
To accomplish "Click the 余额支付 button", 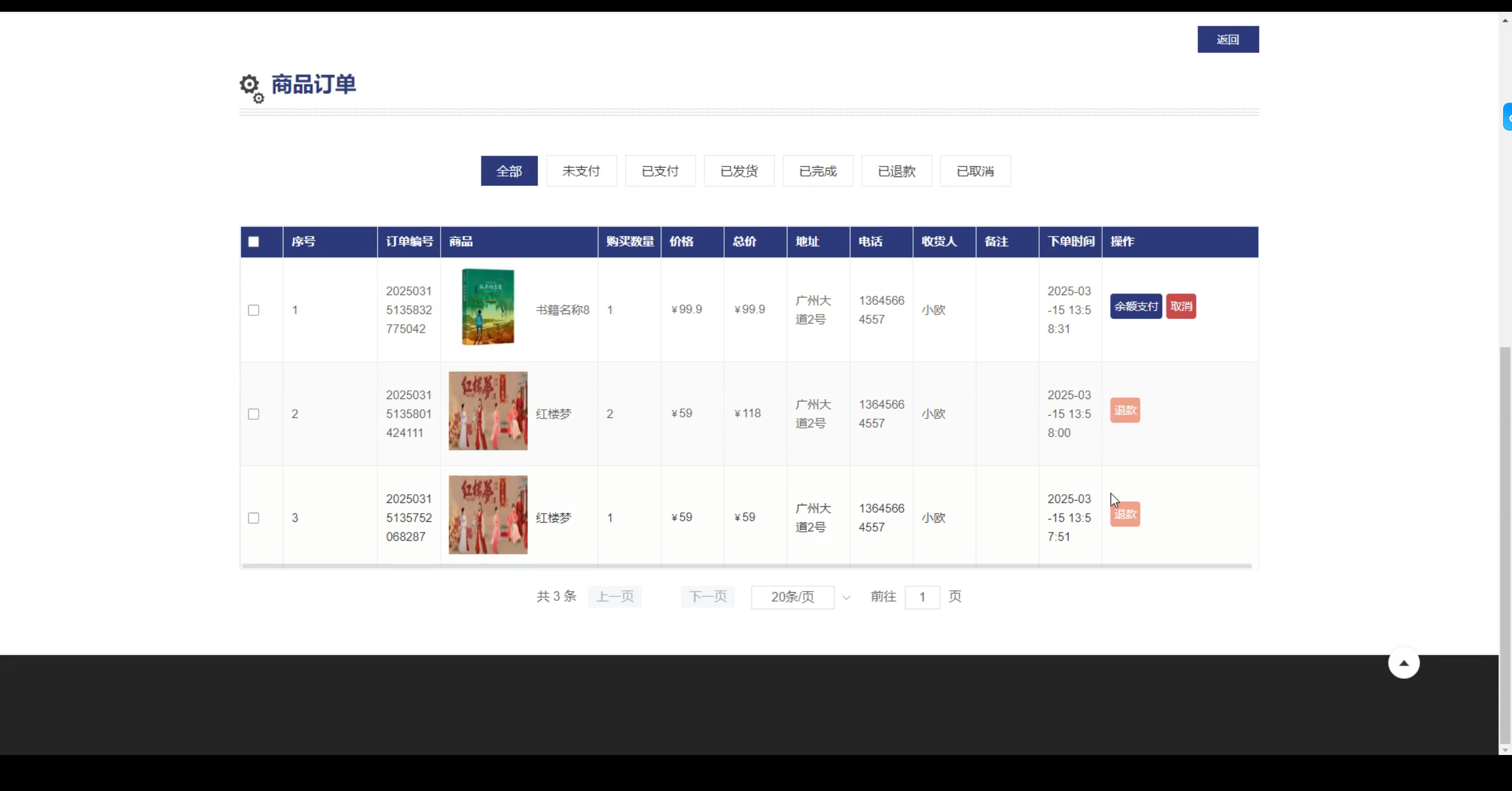I will point(1135,306).
